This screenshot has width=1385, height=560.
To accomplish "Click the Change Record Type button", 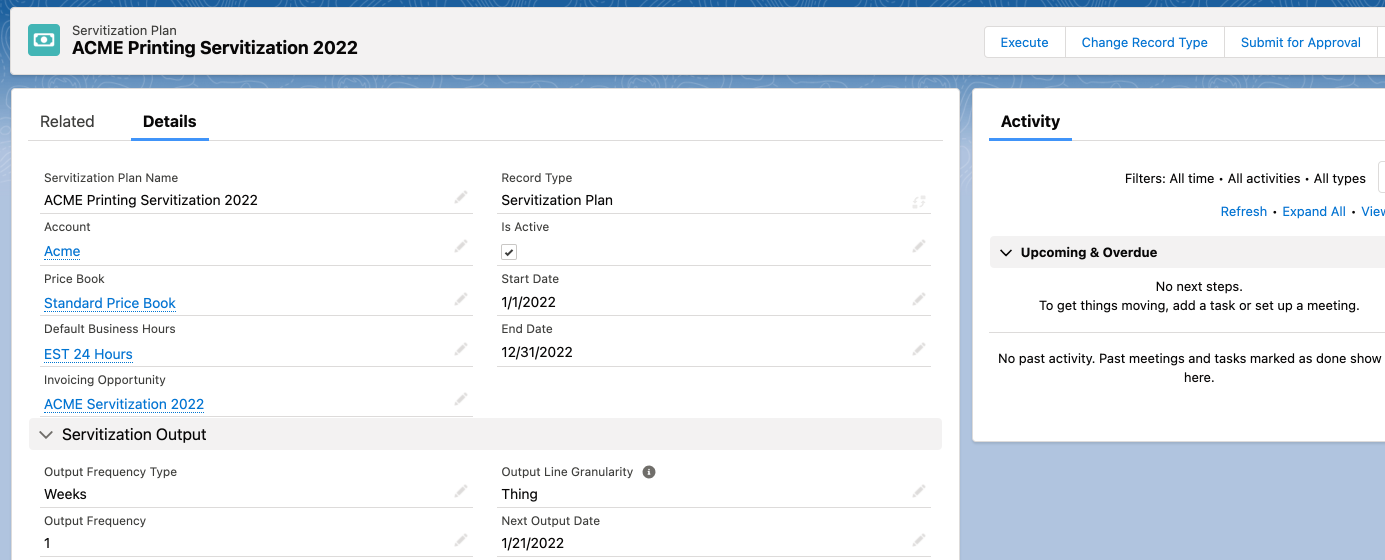I will click(1145, 42).
